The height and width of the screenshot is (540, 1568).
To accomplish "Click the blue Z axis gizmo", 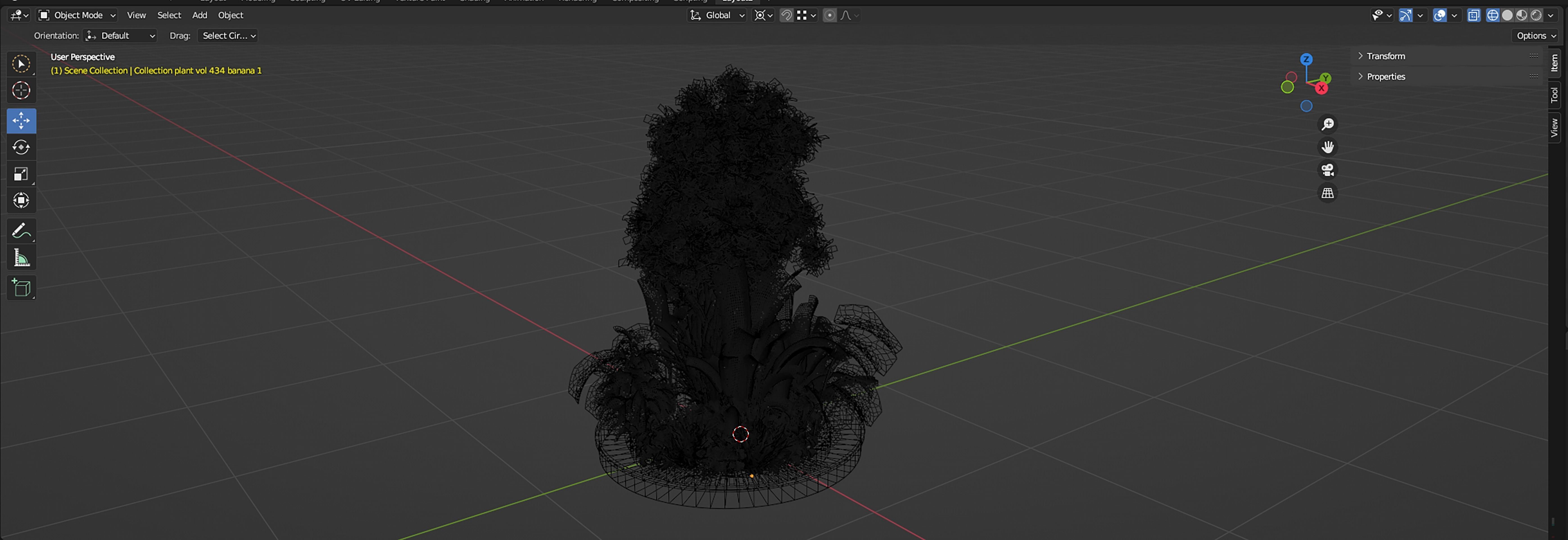I will [x=1306, y=59].
